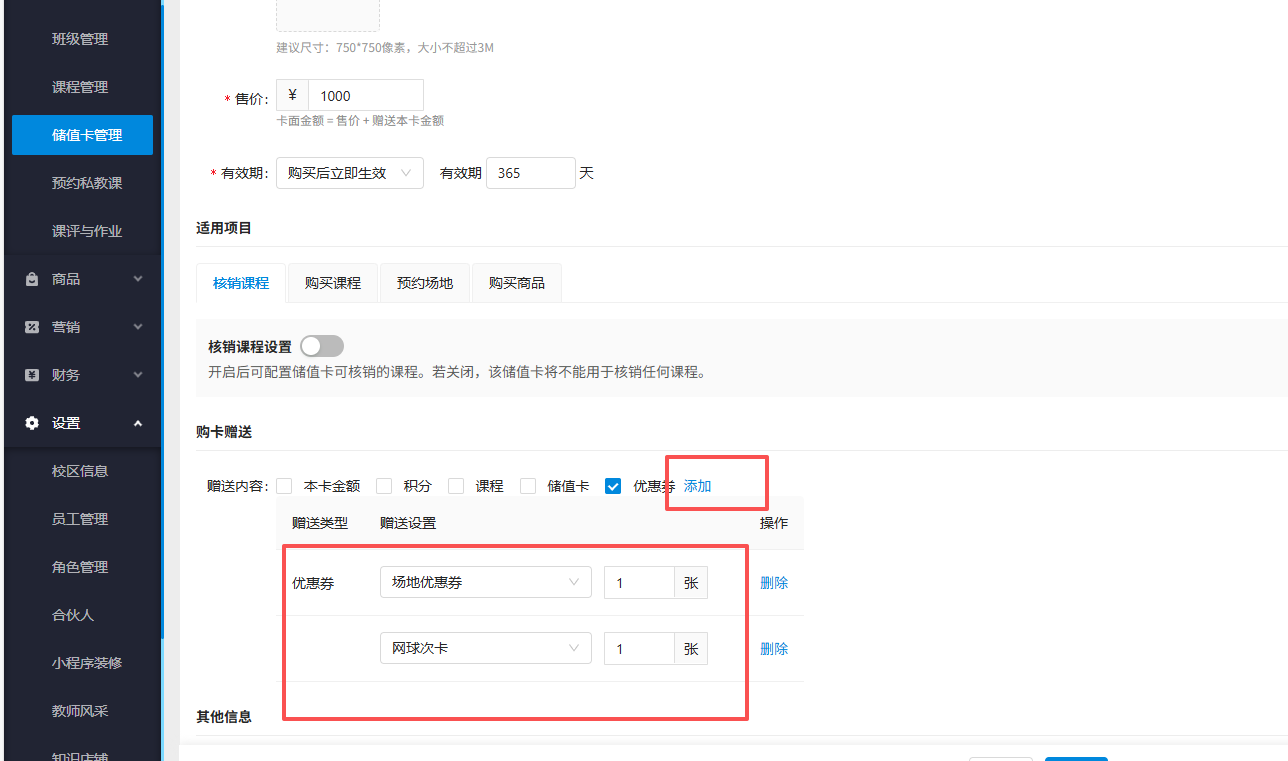
Task: Open the 网球次卡 dropdown
Action: click(485, 648)
